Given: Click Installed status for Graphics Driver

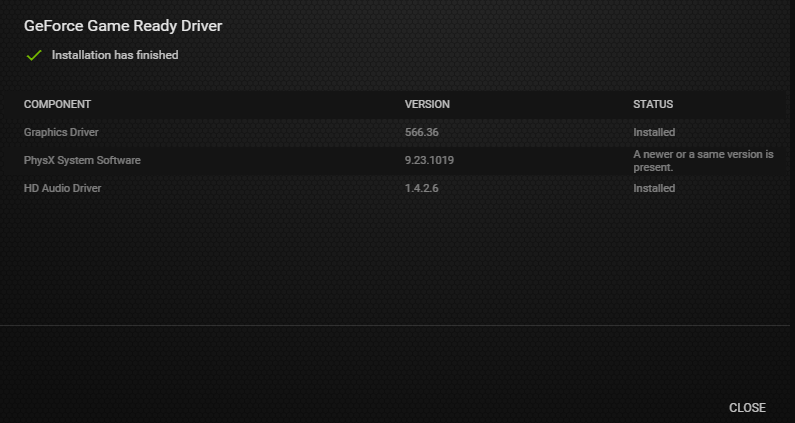Looking at the screenshot, I should coord(654,132).
